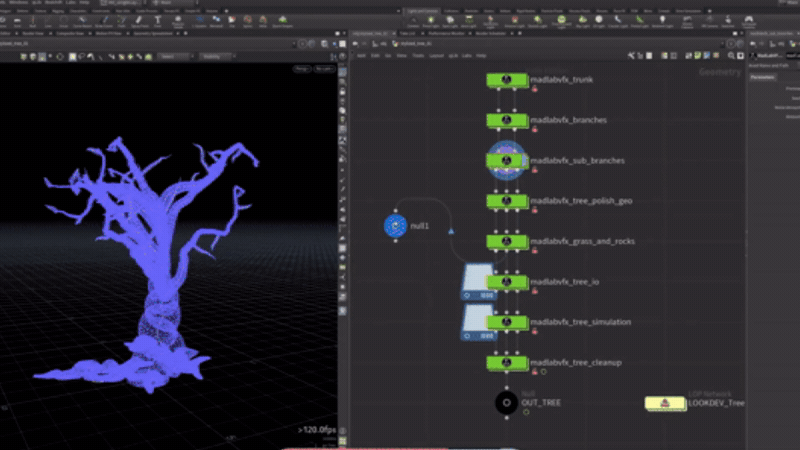Select the Curve Bezier shelf tool
Screen dimensions: 800x450
pyautogui.click(x=82, y=22)
